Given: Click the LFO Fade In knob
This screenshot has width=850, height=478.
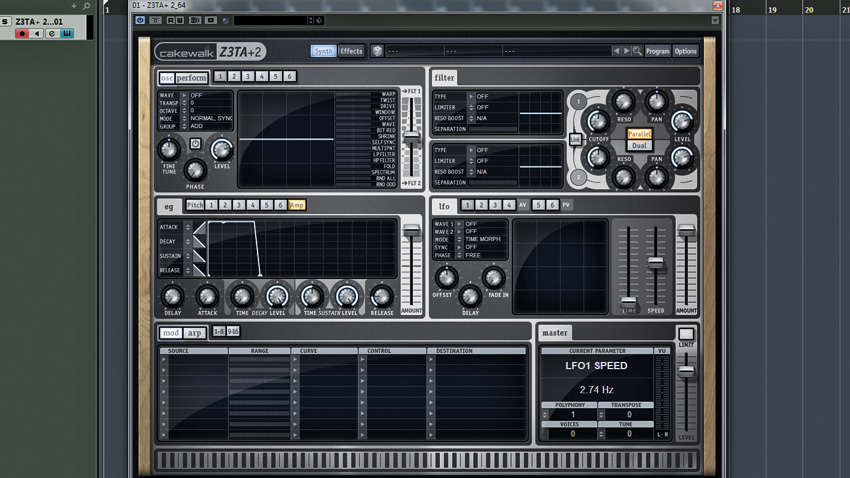Looking at the screenshot, I should click(494, 278).
